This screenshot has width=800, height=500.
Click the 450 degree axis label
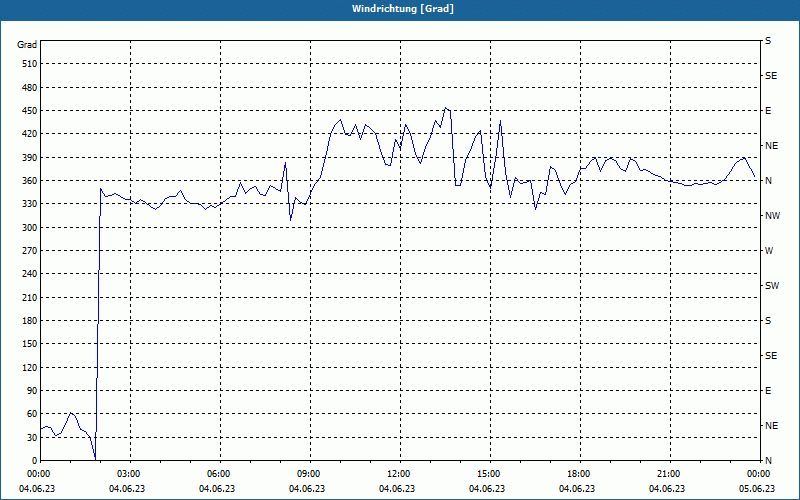coord(30,111)
